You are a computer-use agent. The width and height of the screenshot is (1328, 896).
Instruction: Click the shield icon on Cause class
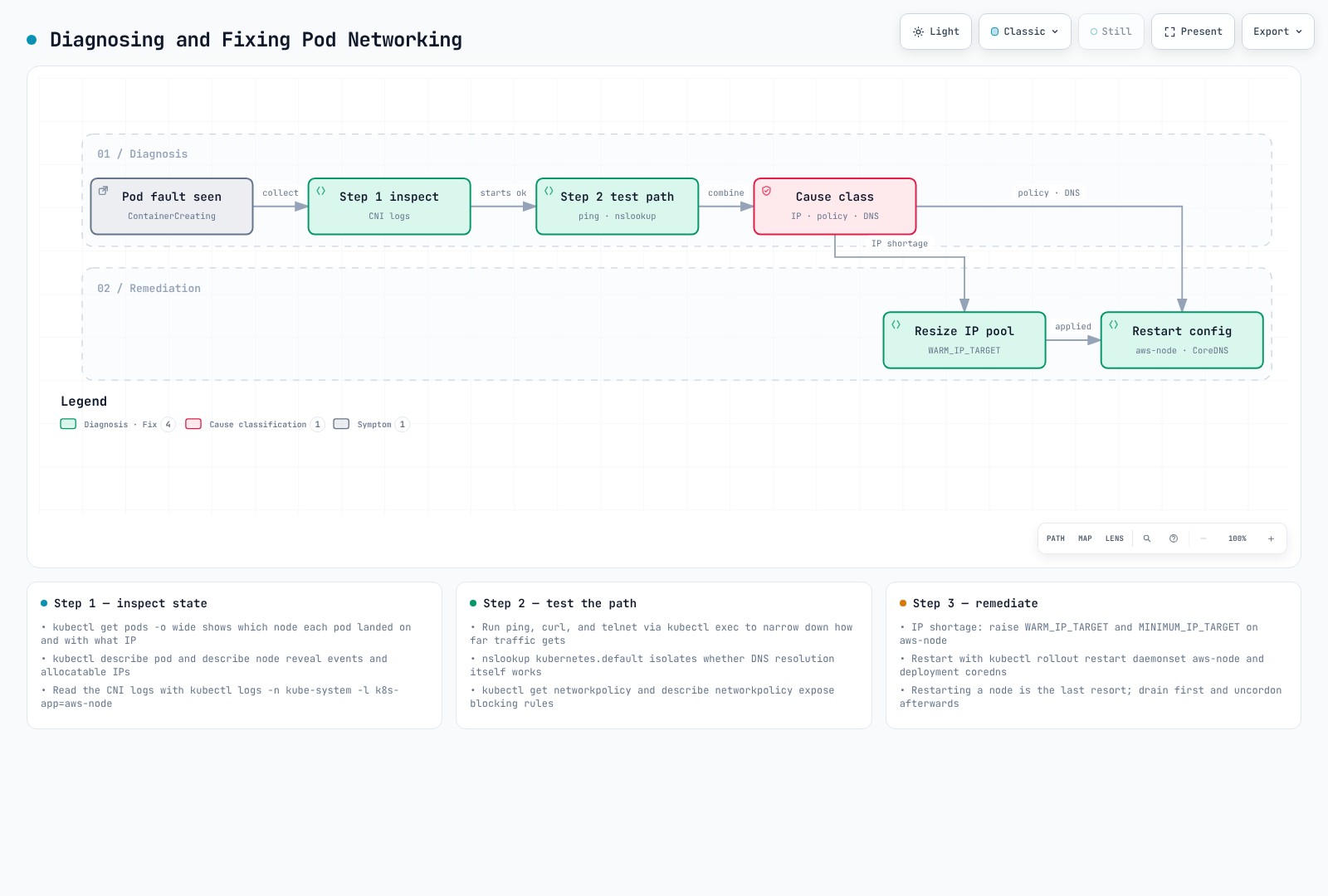[x=767, y=191]
